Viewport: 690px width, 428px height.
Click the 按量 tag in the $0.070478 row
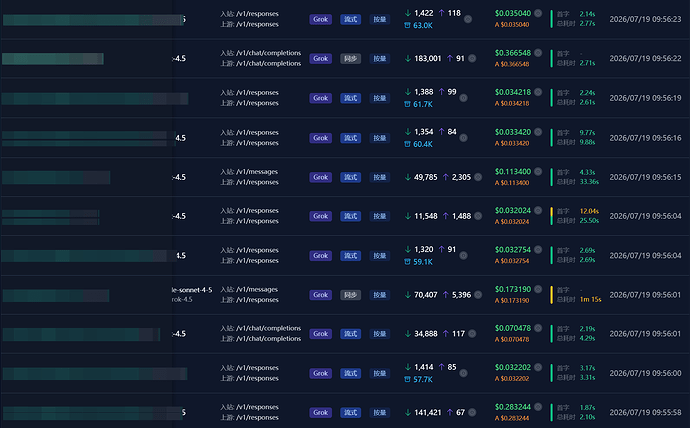[380, 334]
